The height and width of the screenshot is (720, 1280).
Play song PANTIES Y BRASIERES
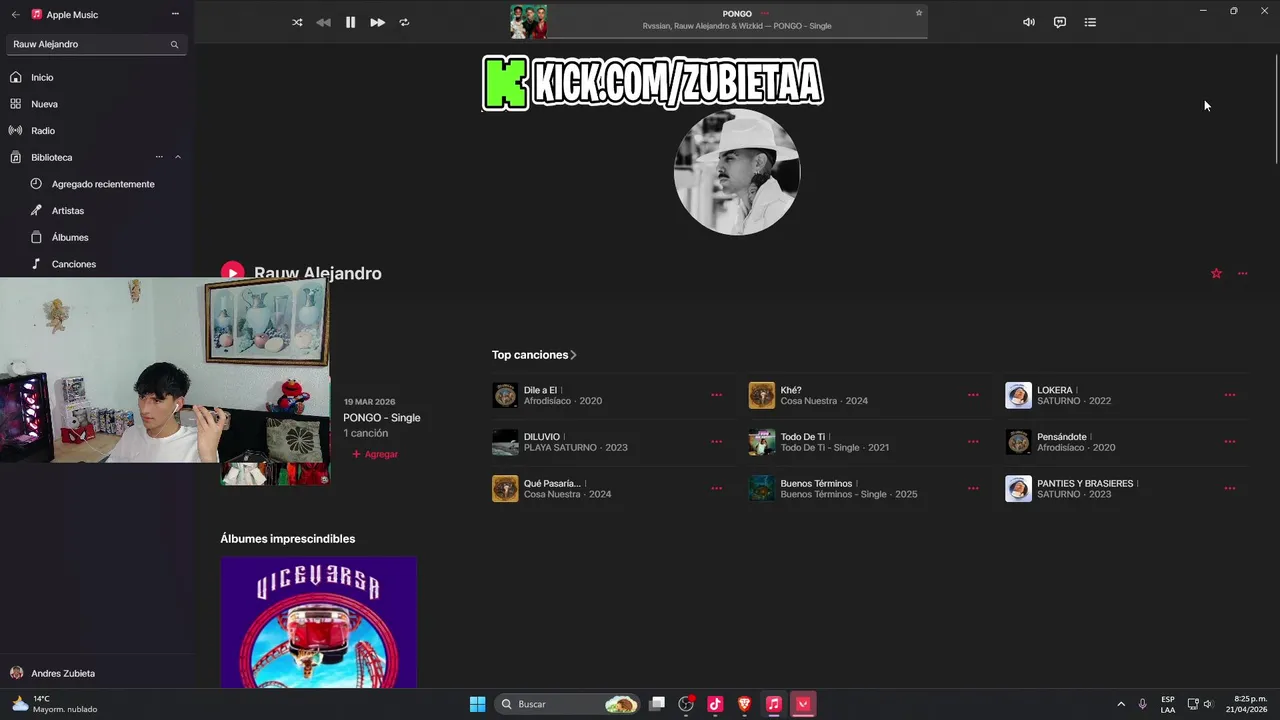point(1018,488)
